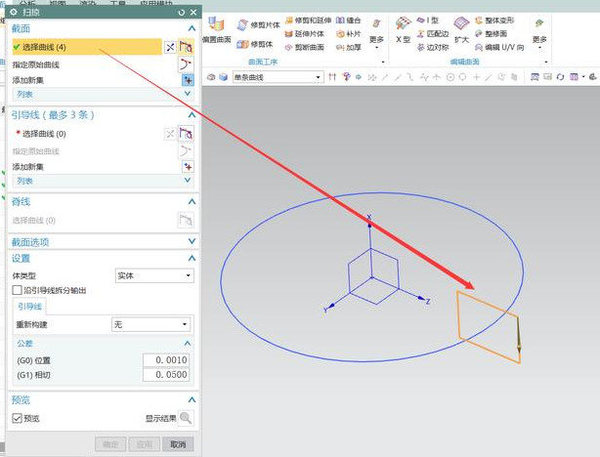Click the intersection icon beside 选择曲线 (4)
Viewport: 600px width, 457px height.
170,47
